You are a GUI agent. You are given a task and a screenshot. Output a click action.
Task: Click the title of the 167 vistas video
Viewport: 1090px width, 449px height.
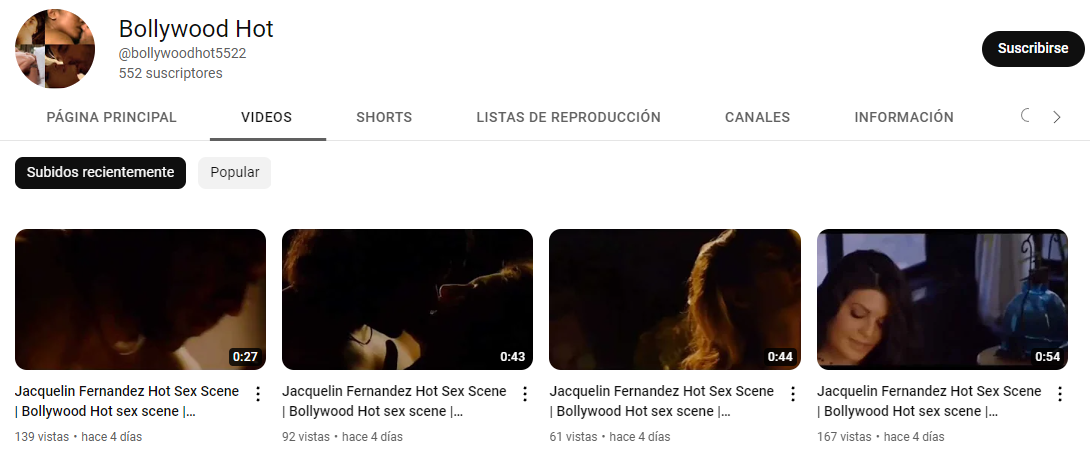click(x=929, y=401)
